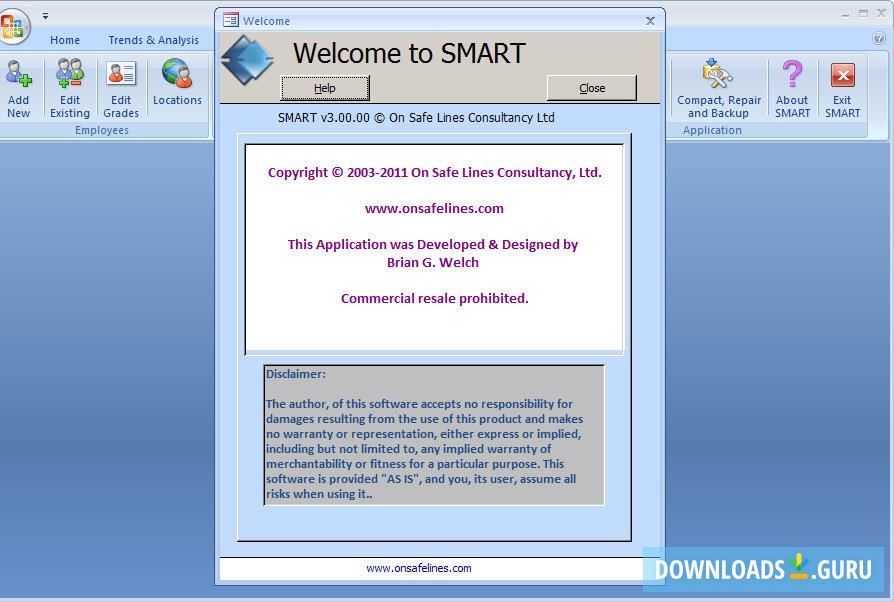Image resolution: width=894 pixels, height=602 pixels.
Task: Click the Close button in Welcome dialog
Action: click(x=592, y=88)
